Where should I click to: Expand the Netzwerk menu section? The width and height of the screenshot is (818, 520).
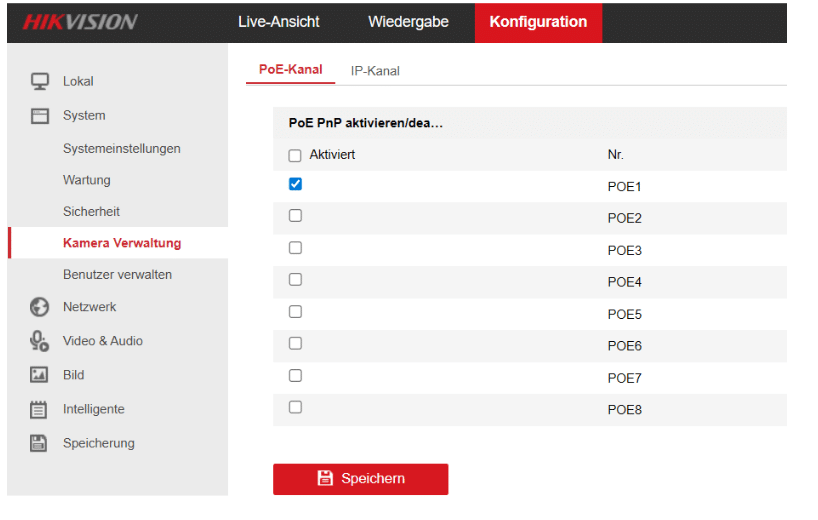pos(89,307)
